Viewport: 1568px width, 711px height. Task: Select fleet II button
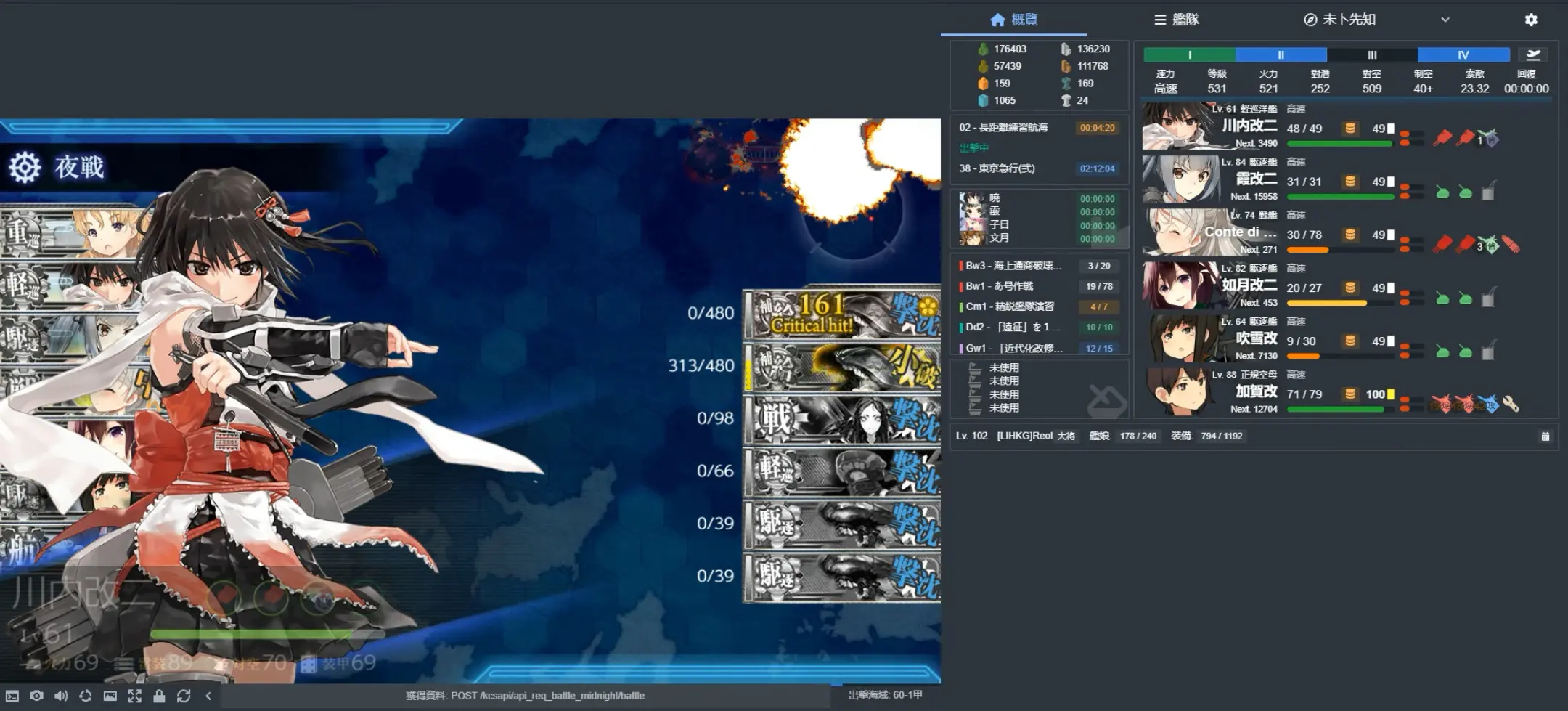click(x=1281, y=54)
